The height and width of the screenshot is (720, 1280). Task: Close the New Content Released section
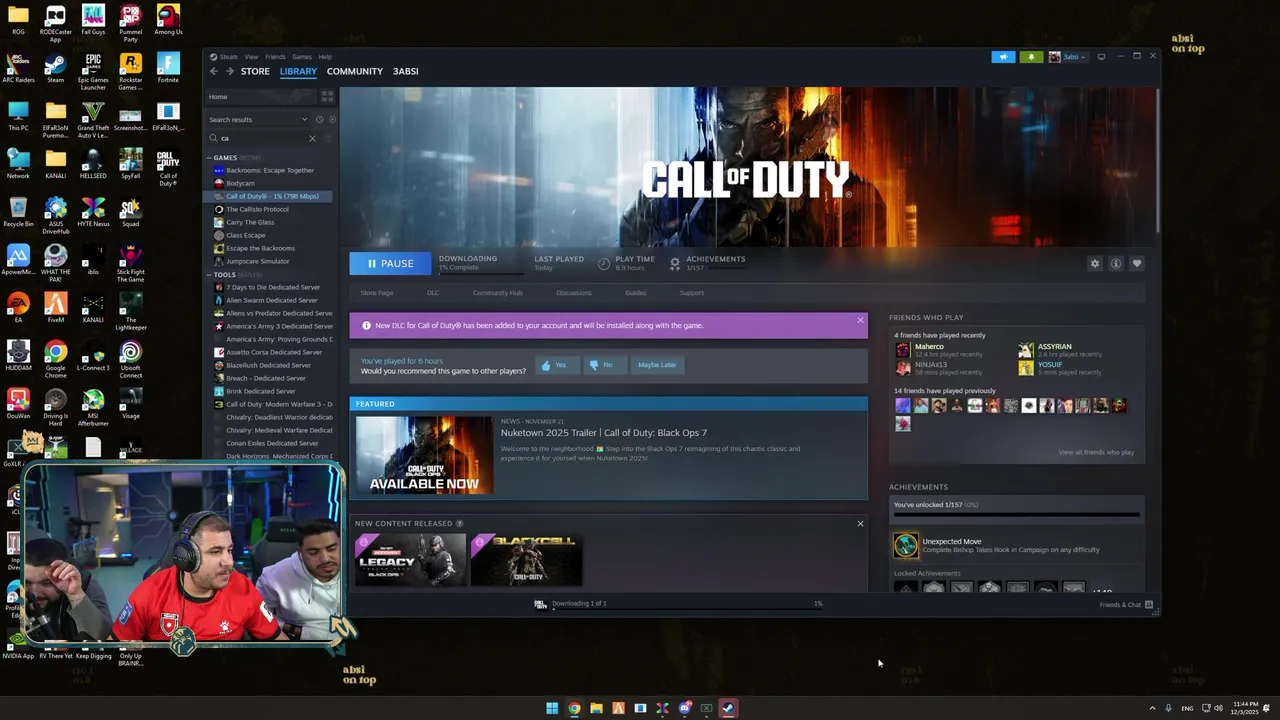[x=860, y=523]
